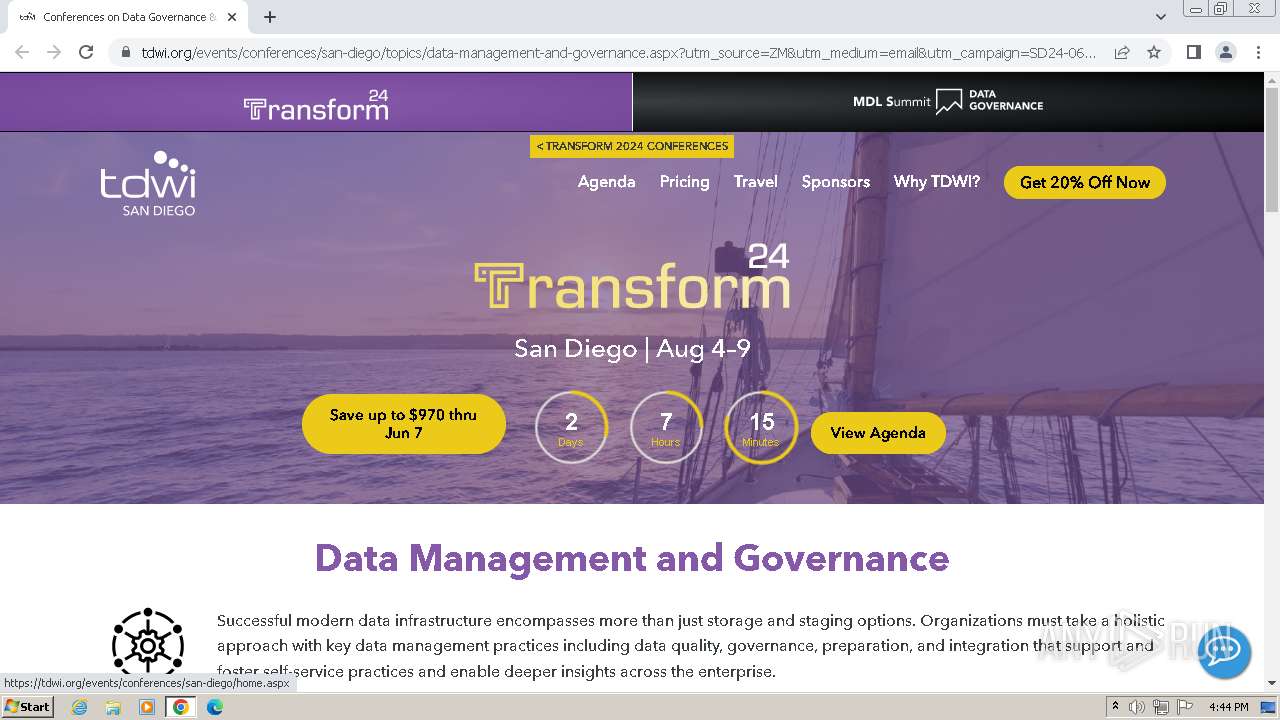This screenshot has height=720, width=1280.
Task: Click the network tray icon
Action: (x=1161, y=707)
